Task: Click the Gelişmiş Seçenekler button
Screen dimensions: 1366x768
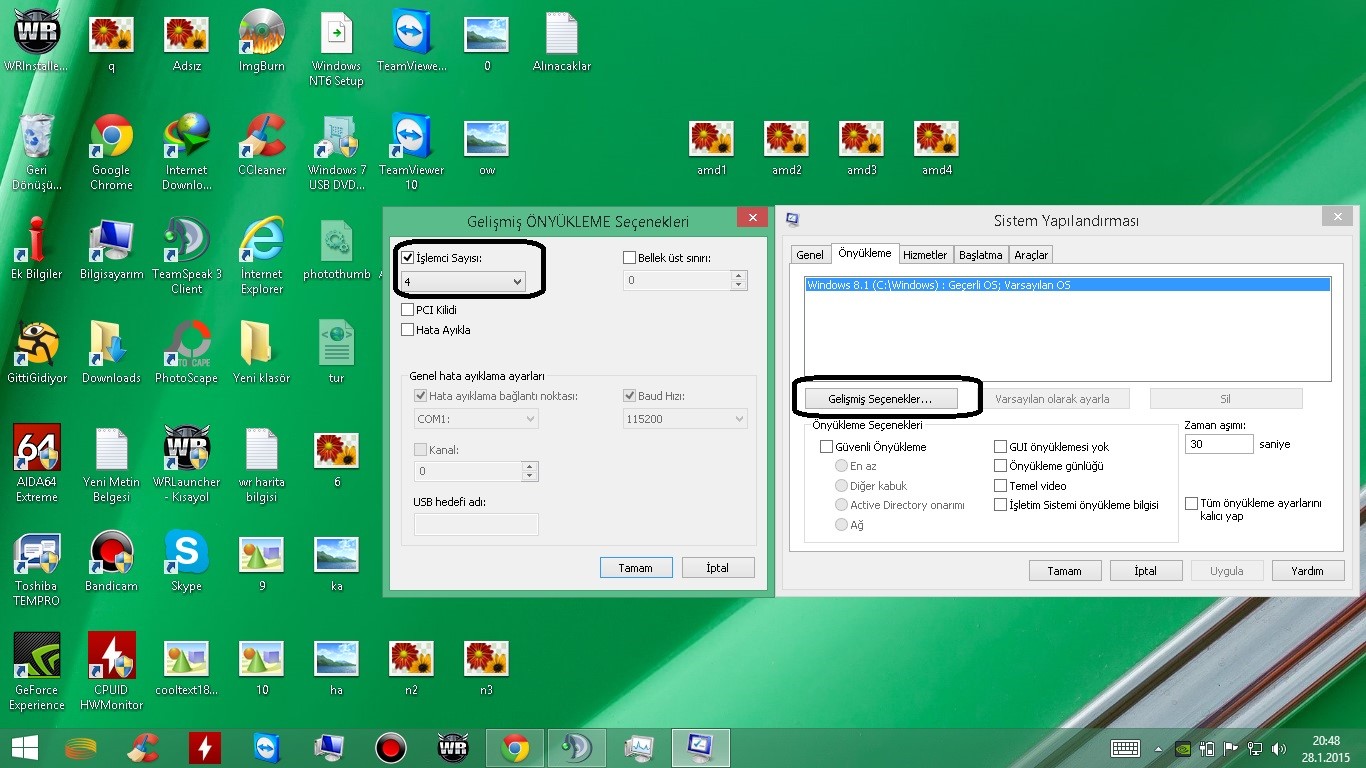Action: coord(880,399)
